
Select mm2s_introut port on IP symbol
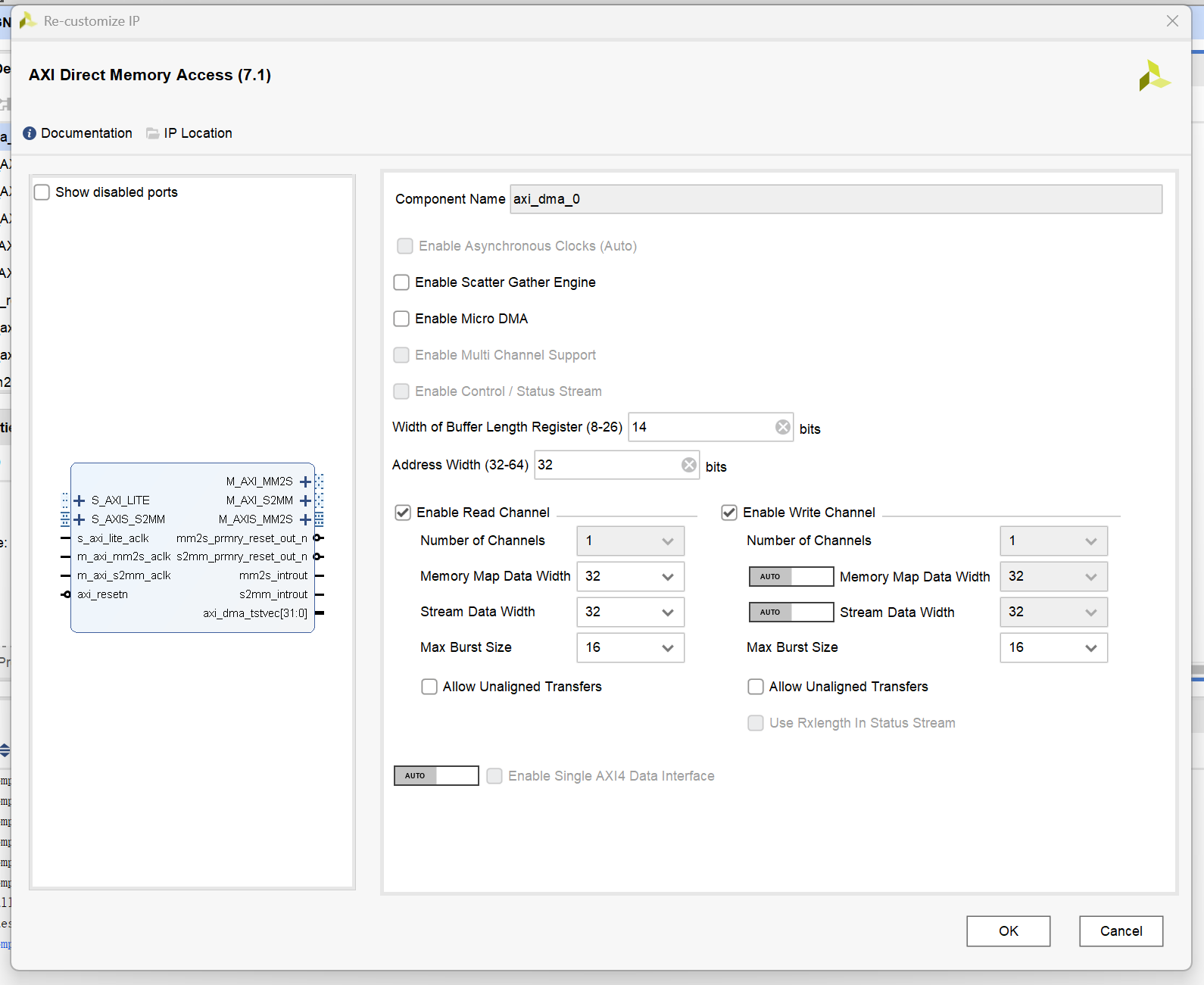(x=273, y=575)
